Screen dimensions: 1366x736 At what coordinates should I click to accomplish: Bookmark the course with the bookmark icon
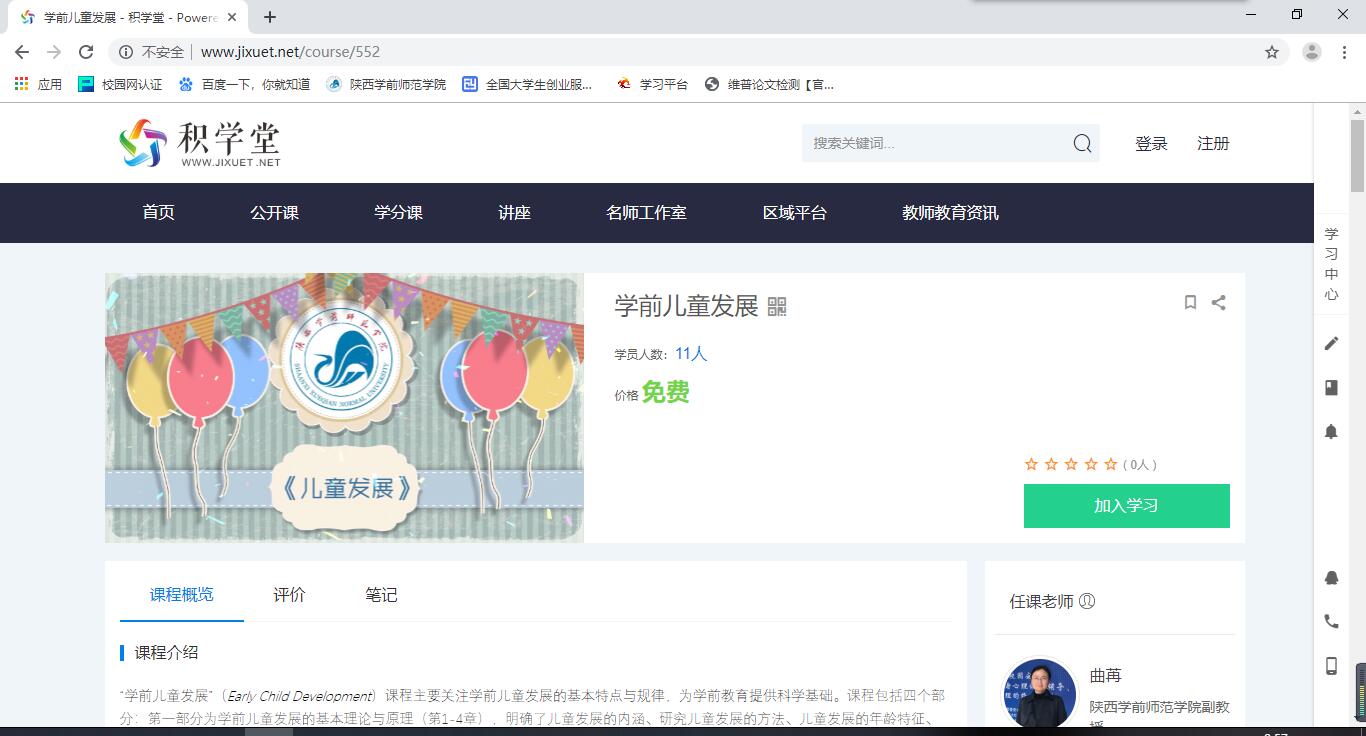pos(1190,302)
